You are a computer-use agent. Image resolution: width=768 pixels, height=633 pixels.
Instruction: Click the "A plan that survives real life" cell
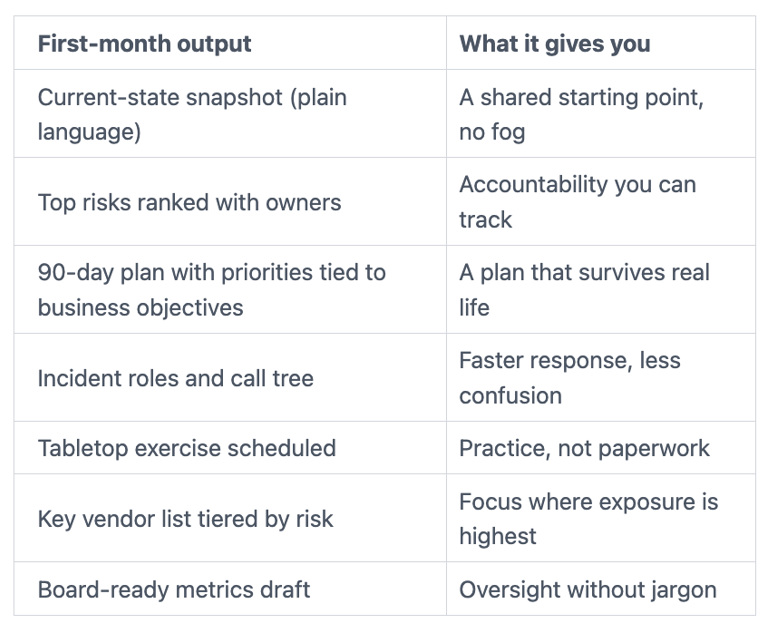(584, 290)
